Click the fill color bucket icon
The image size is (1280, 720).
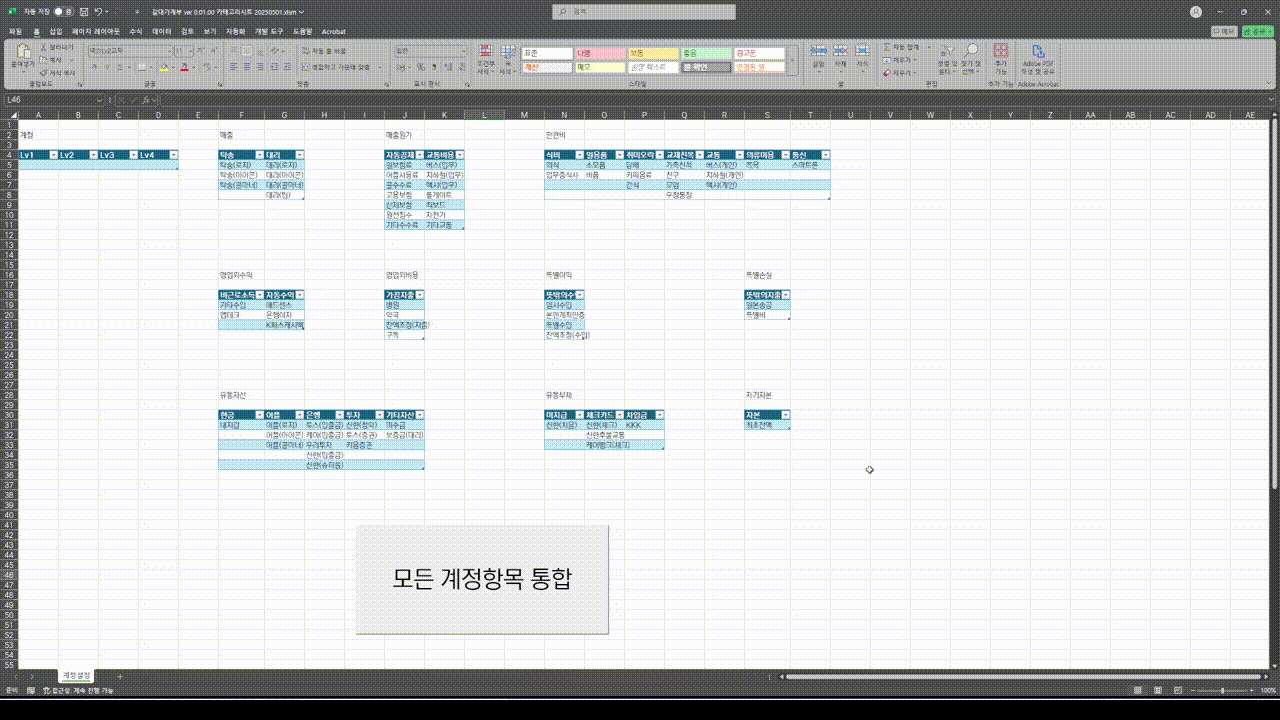point(163,67)
